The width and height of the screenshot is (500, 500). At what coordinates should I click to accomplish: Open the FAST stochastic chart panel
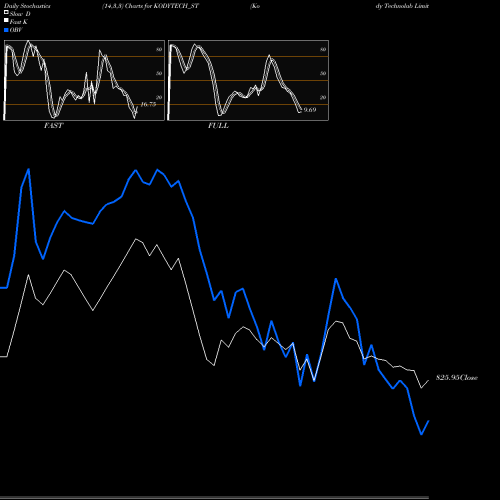coord(84,80)
